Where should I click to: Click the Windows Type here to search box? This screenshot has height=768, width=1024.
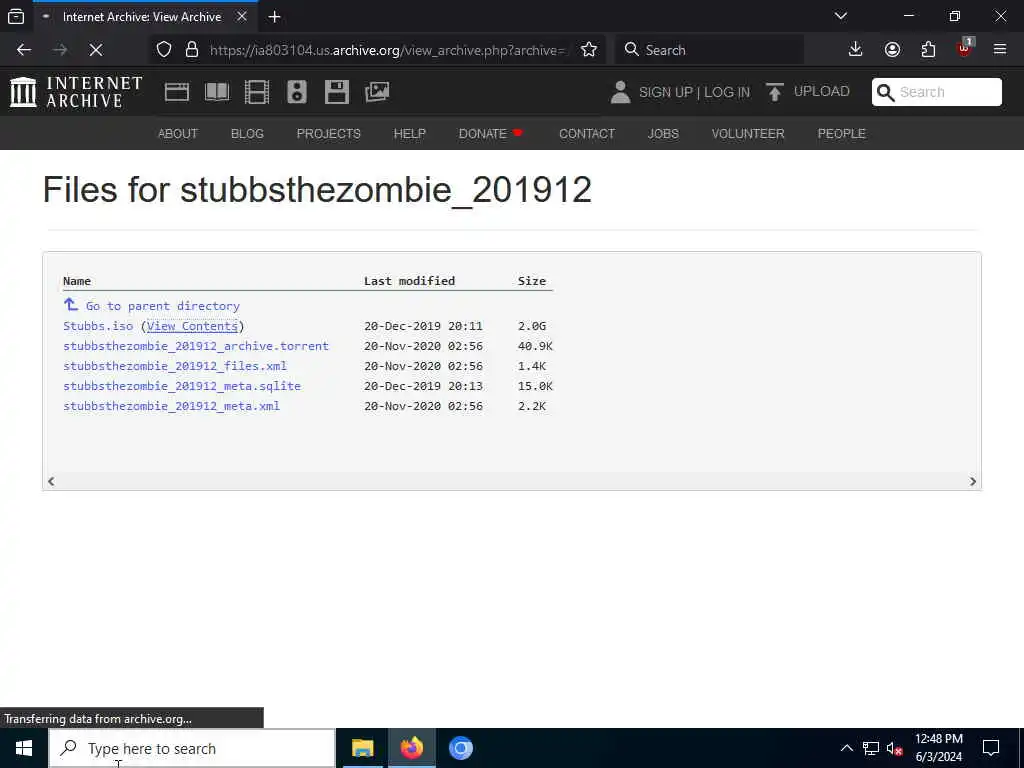pyautogui.click(x=192, y=748)
